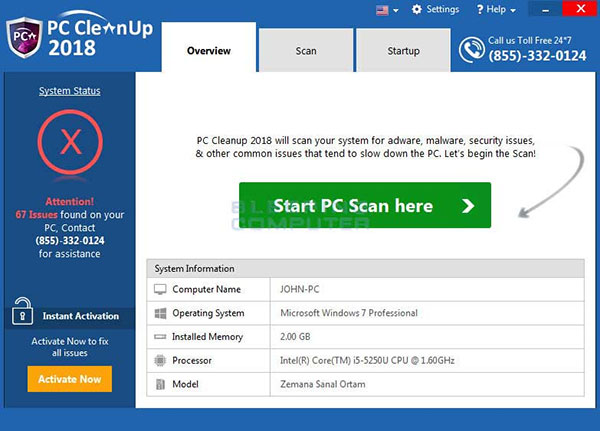Viewport: 600px width, 431px height.
Task: Switch to the Scan tab
Action: pyautogui.click(x=306, y=51)
